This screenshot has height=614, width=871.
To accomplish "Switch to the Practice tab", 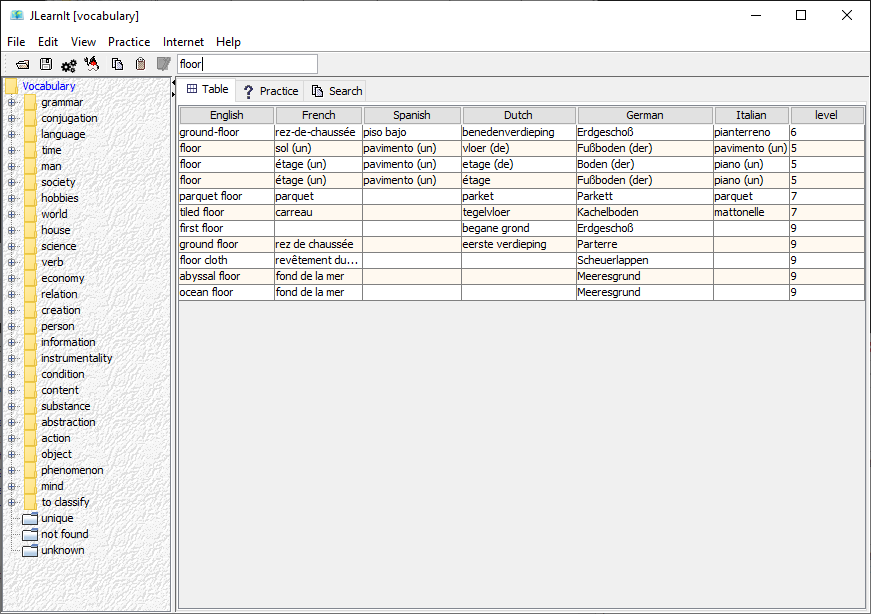I will coord(271,91).
